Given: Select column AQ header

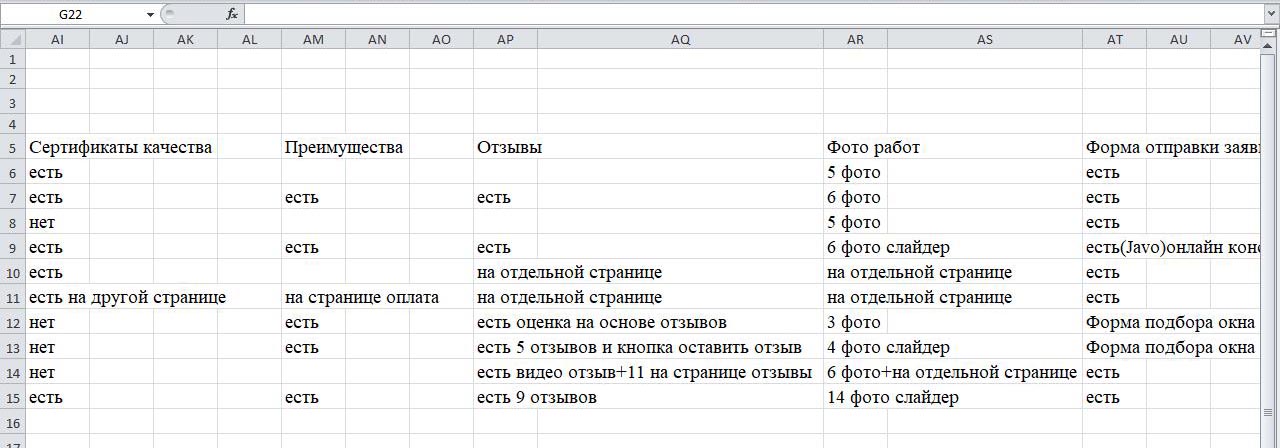Looking at the screenshot, I should point(680,39).
